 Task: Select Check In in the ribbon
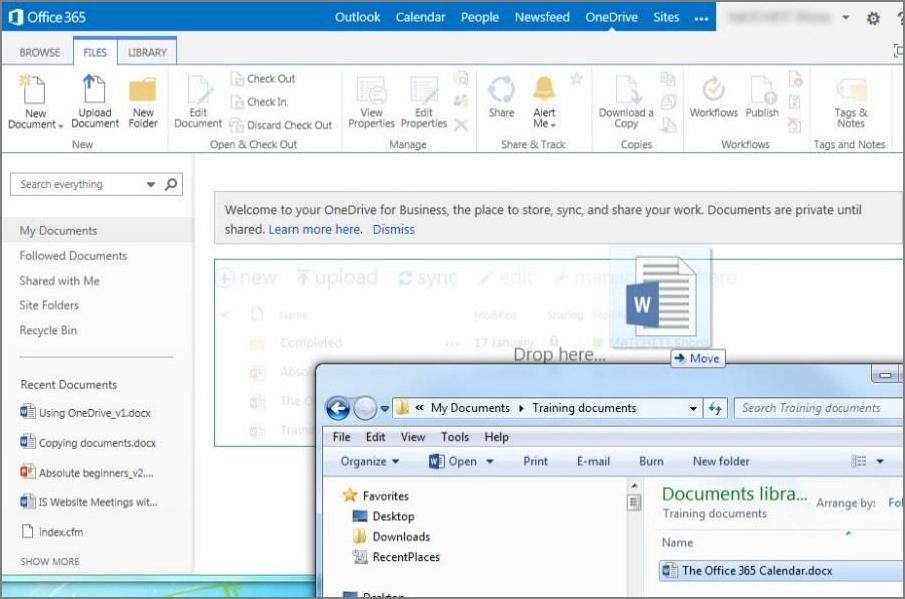pyautogui.click(x=259, y=102)
